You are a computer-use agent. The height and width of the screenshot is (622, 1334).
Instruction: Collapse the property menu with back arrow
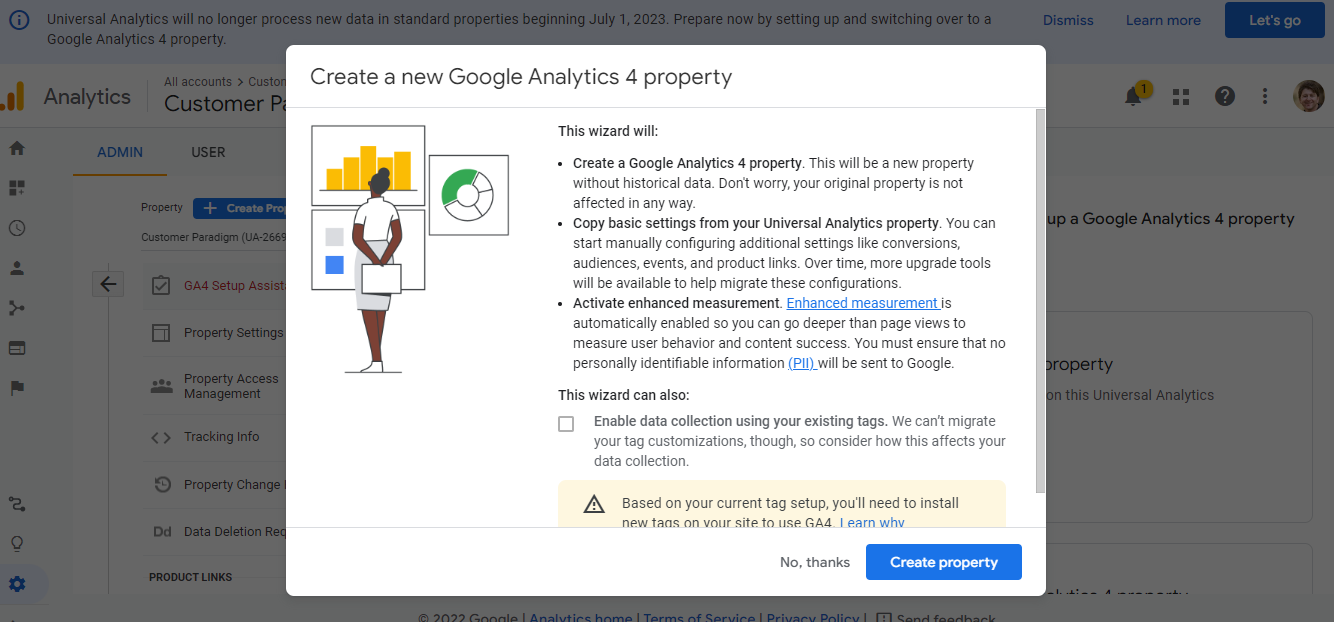coord(108,283)
